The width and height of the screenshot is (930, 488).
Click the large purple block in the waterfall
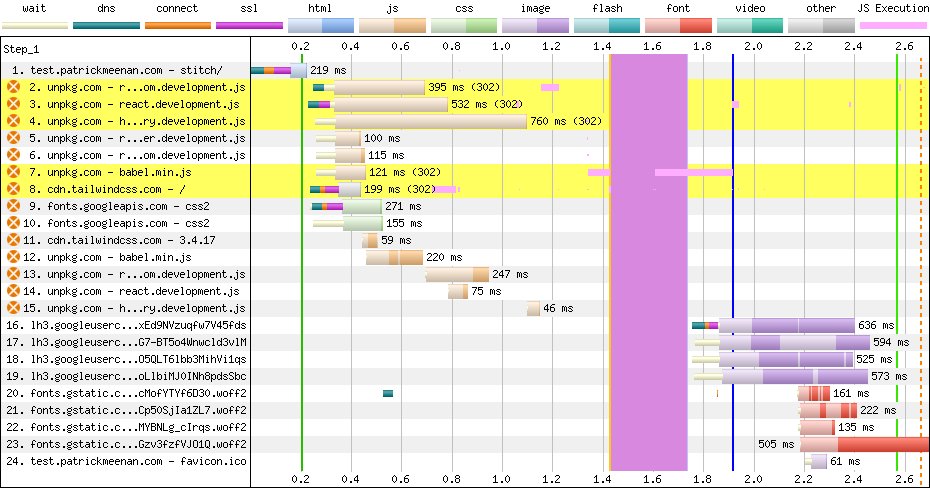(648, 262)
